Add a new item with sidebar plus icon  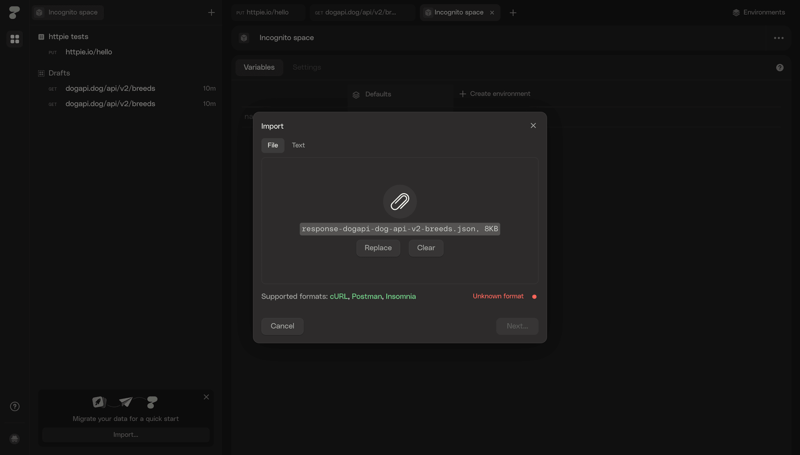coord(211,12)
